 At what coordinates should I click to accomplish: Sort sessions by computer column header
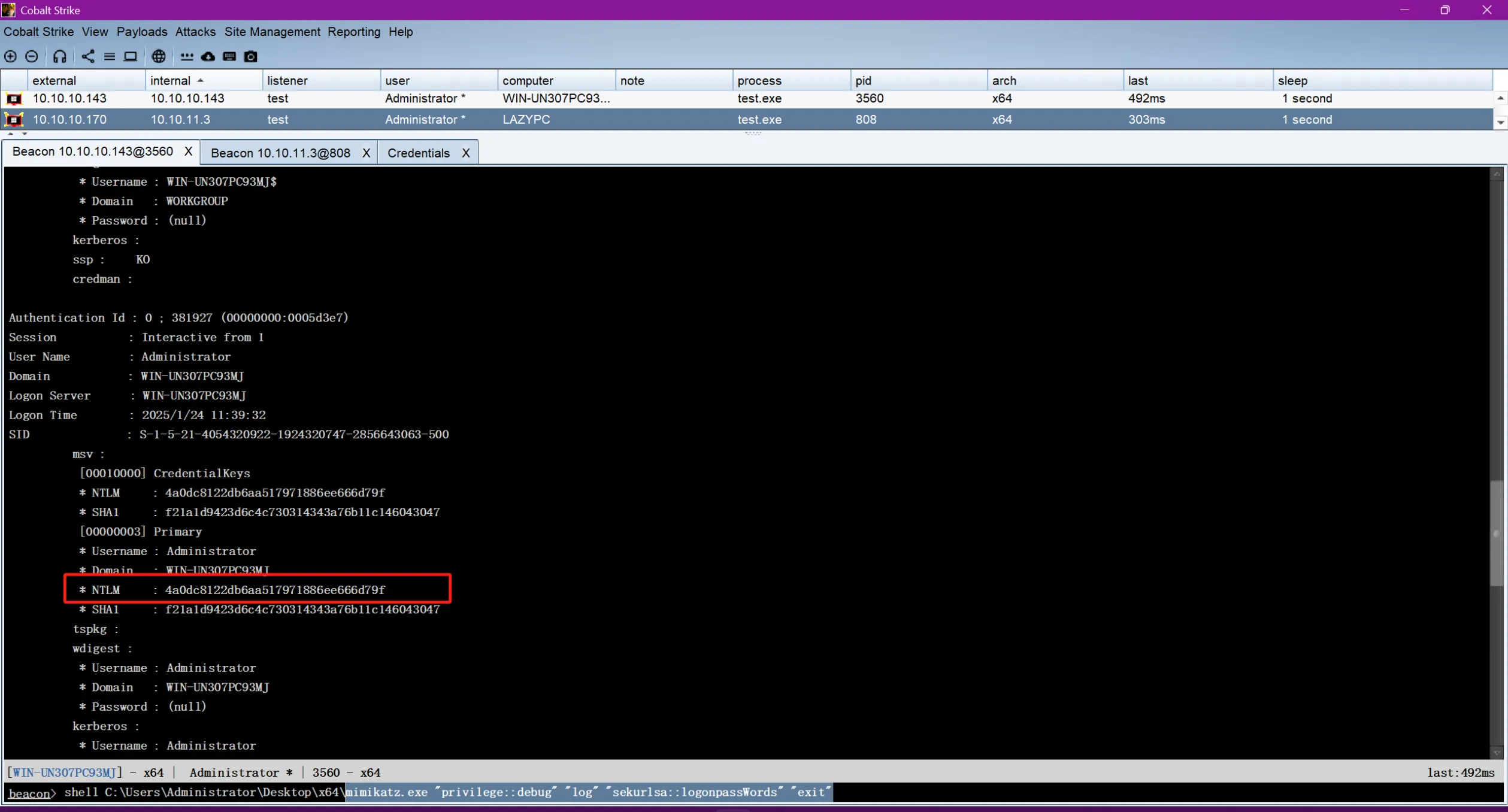click(x=556, y=80)
